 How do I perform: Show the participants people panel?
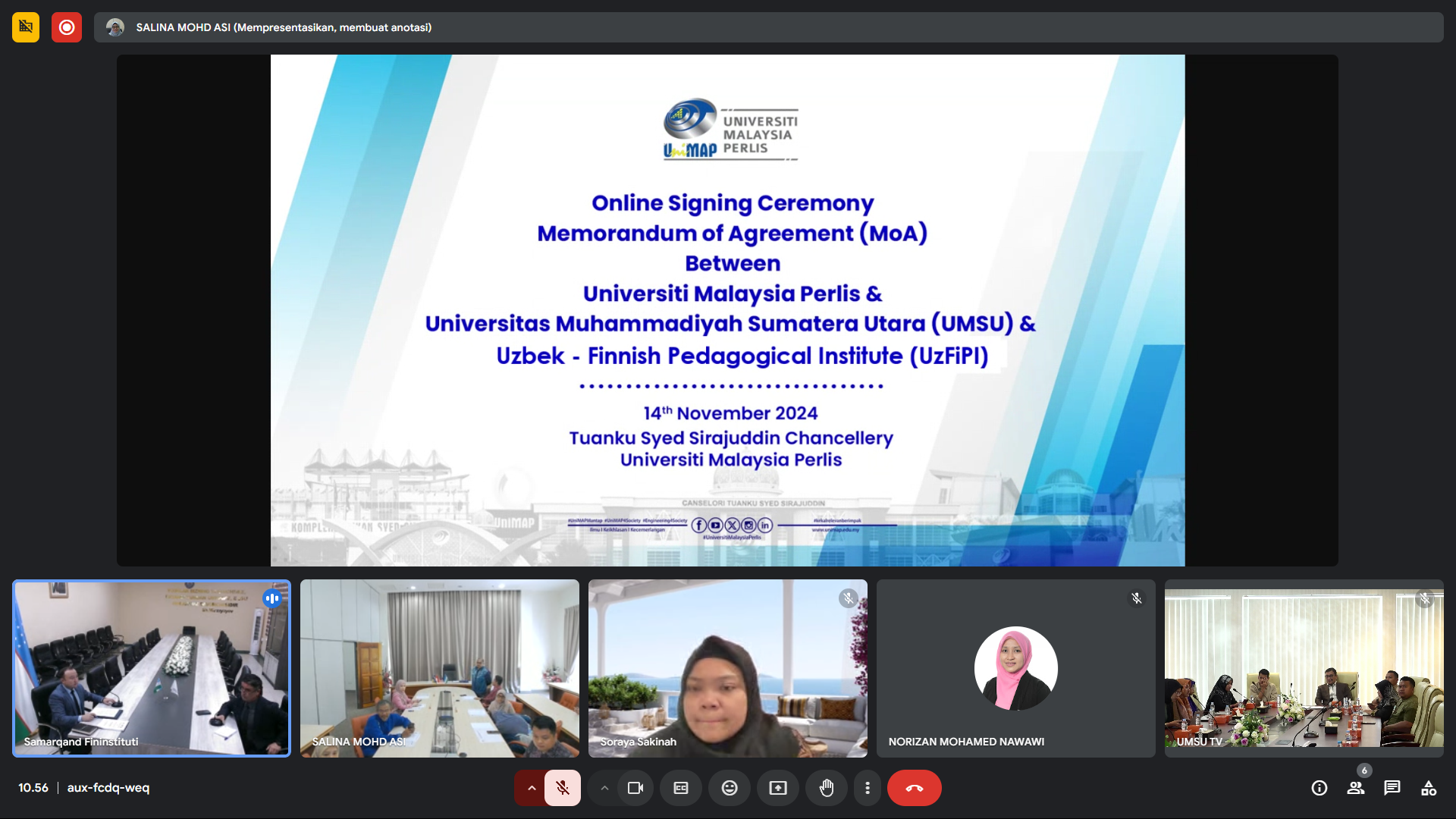1356,788
